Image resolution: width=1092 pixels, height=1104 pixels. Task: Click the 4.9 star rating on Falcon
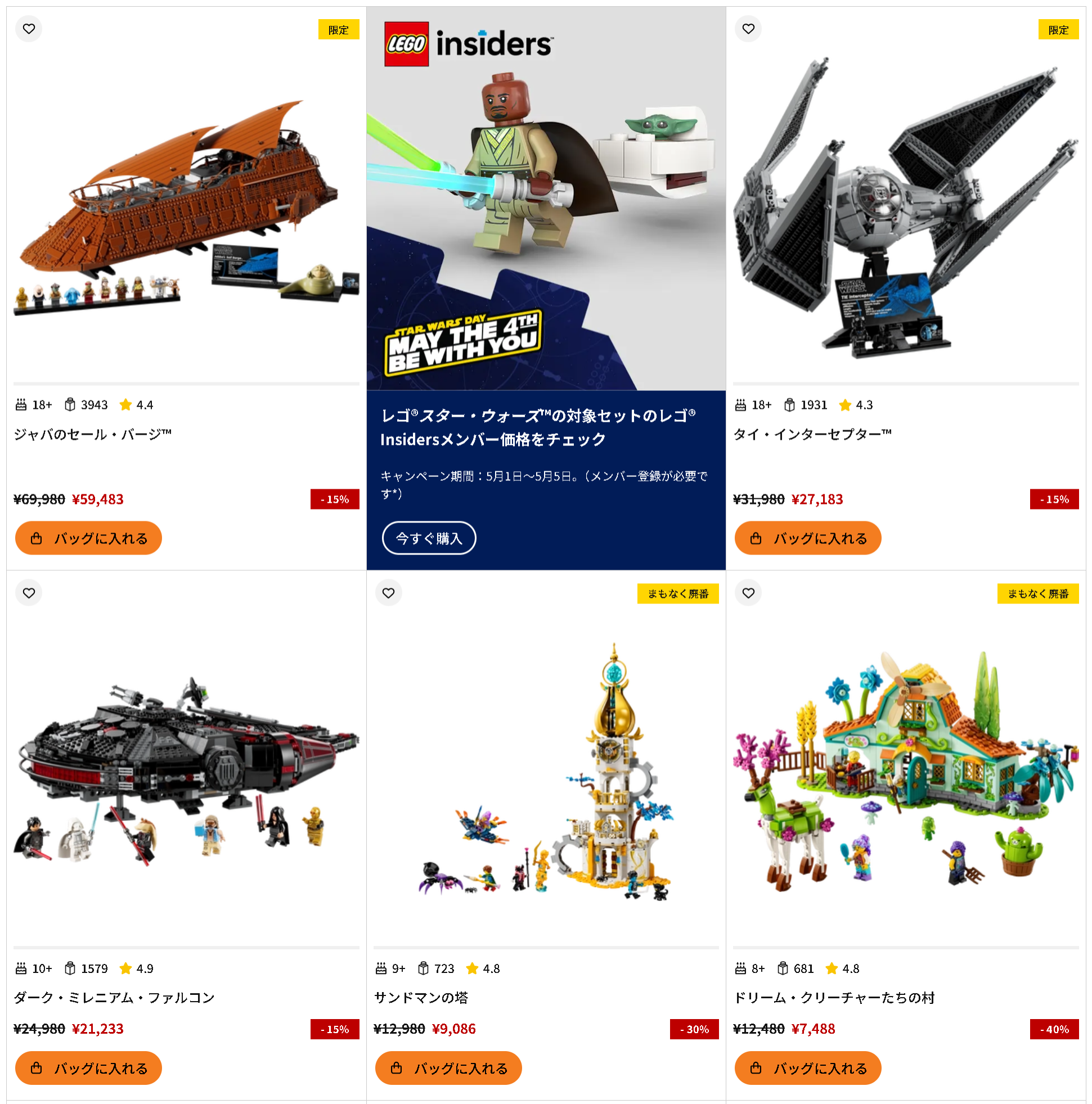tap(137, 968)
